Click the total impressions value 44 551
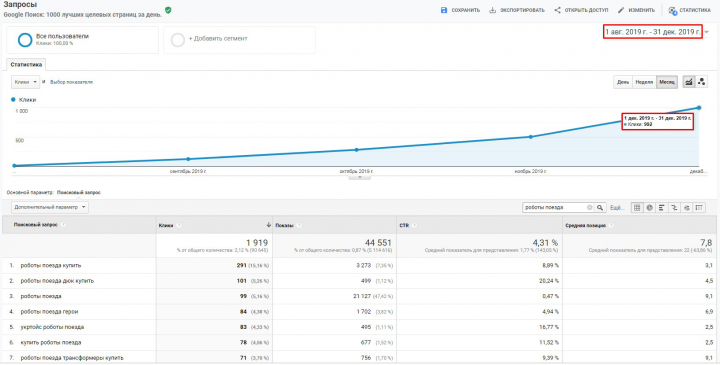The height and width of the screenshot is (365, 720). coord(377,242)
